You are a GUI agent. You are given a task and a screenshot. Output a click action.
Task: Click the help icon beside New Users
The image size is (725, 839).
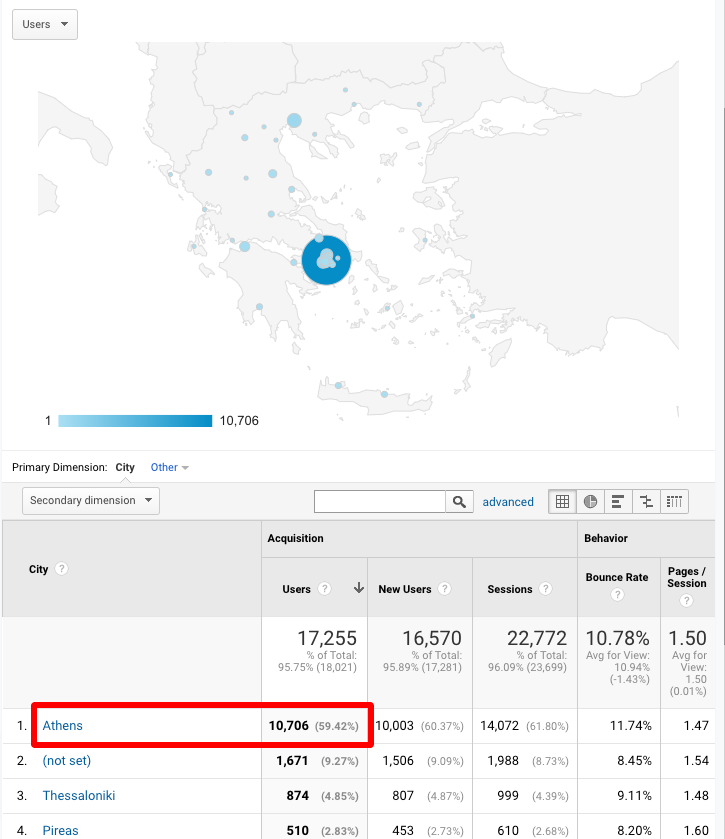click(444, 589)
